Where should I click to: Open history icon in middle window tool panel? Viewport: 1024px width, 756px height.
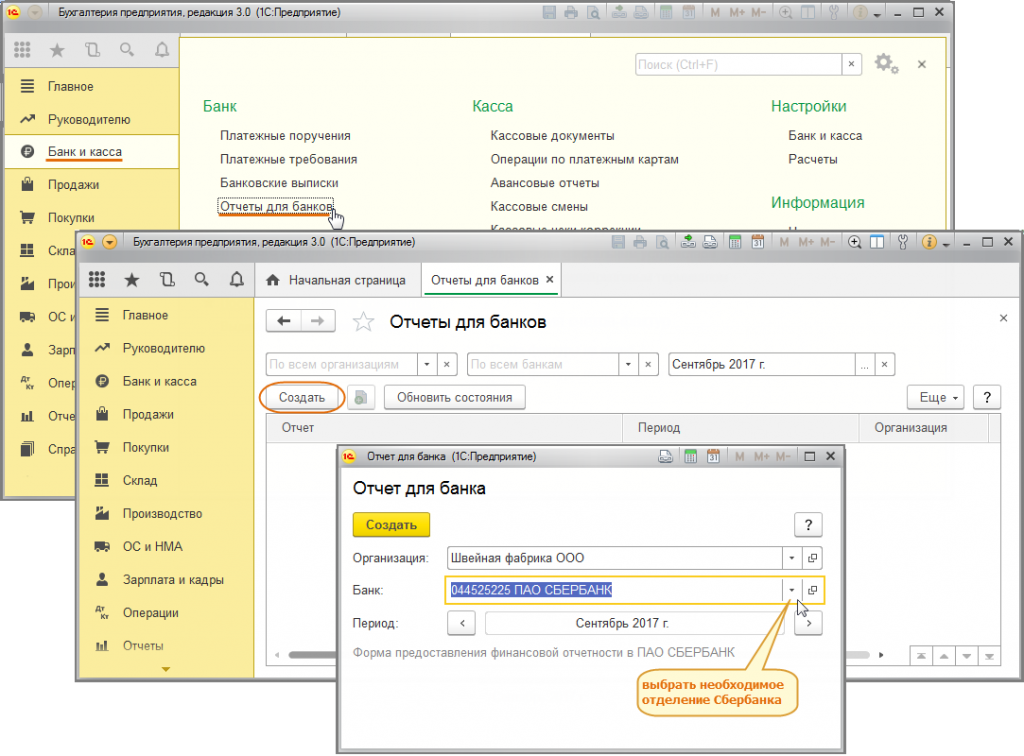(167, 280)
